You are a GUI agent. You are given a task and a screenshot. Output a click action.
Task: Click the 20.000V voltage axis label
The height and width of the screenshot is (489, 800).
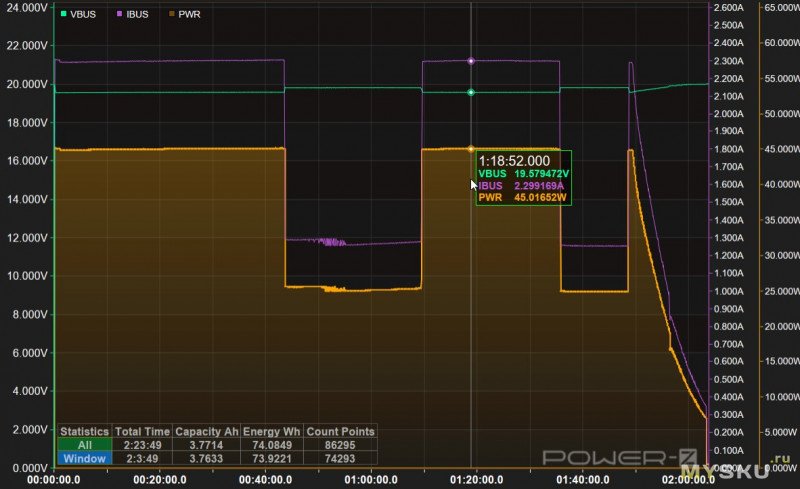click(x=27, y=84)
